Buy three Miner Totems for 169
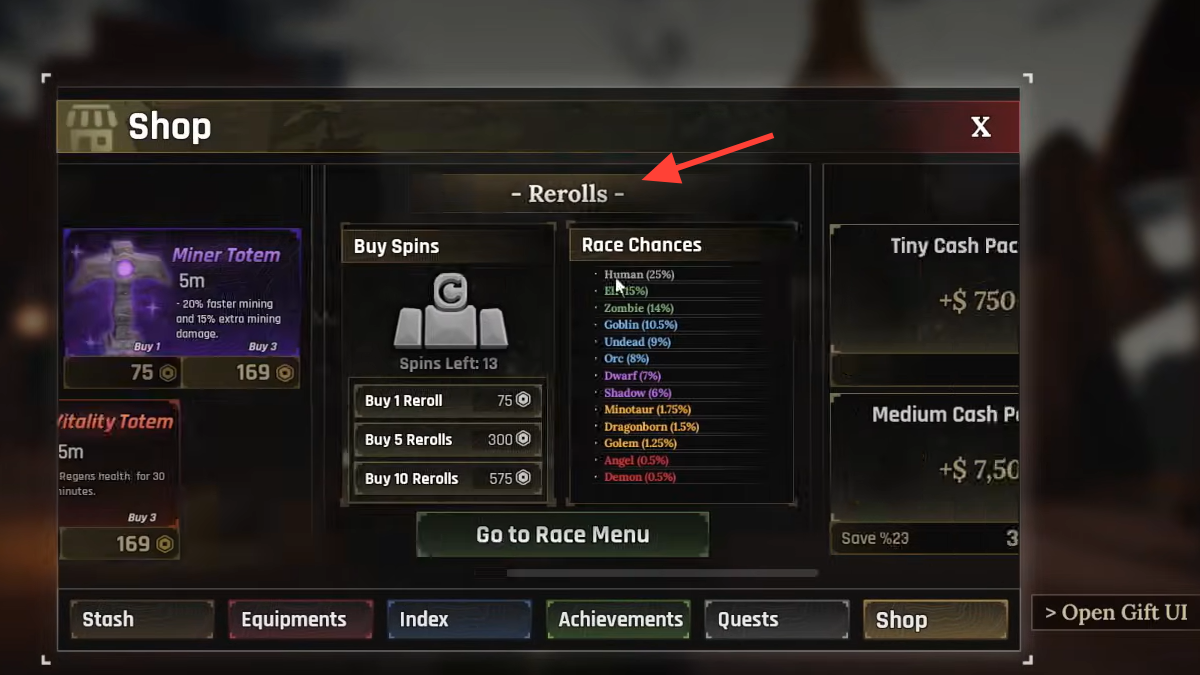The image size is (1200, 675). (x=241, y=373)
